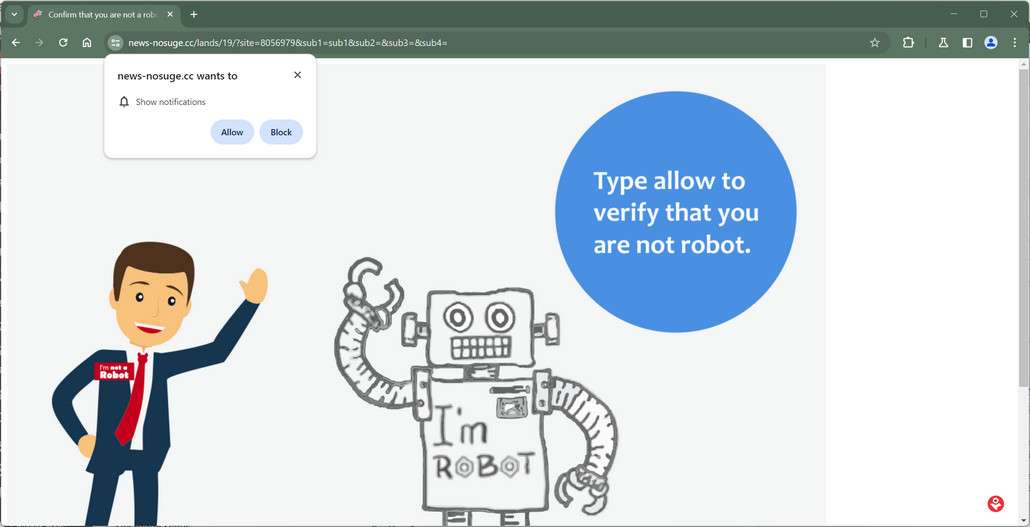Open Chrome three-dot menu
Screen dimensions: 1030x527
(x=1014, y=43)
